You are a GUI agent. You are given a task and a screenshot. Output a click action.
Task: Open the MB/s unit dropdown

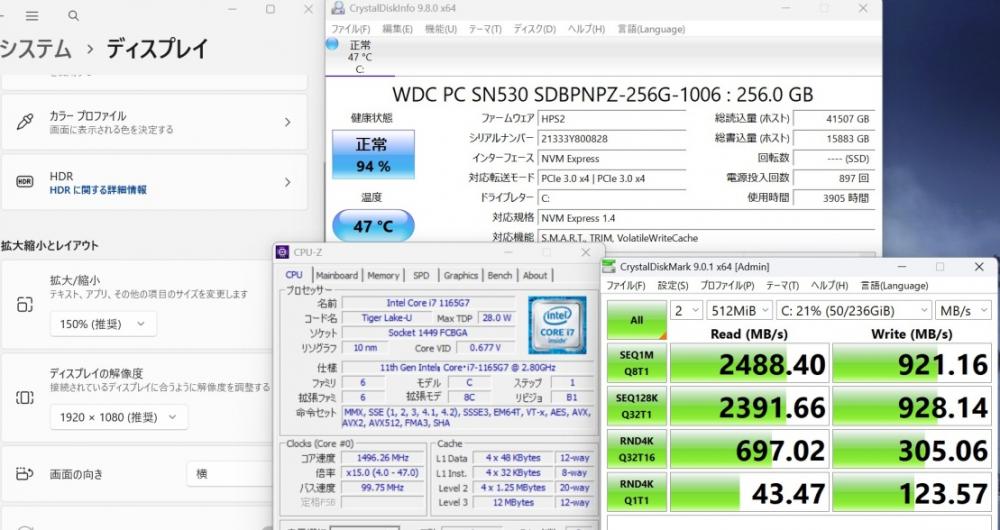coord(964,311)
